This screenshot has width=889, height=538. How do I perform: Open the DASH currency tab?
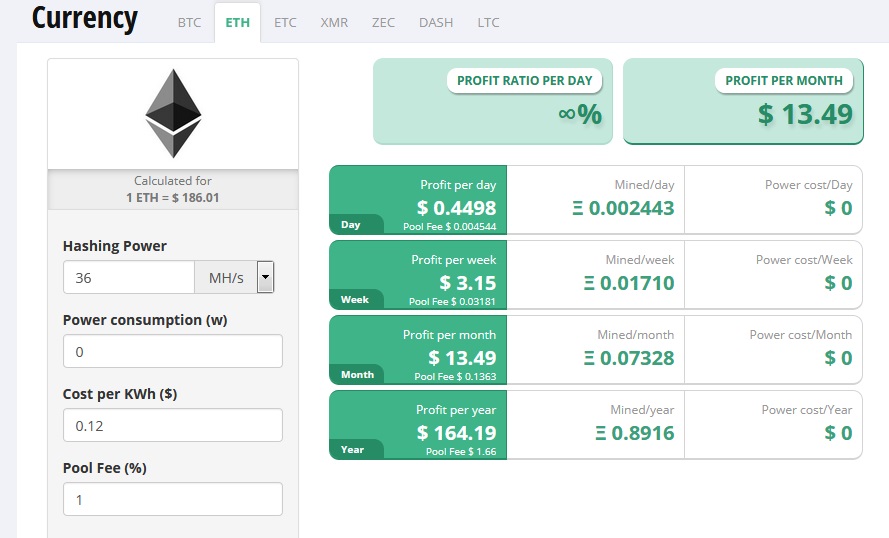point(436,23)
